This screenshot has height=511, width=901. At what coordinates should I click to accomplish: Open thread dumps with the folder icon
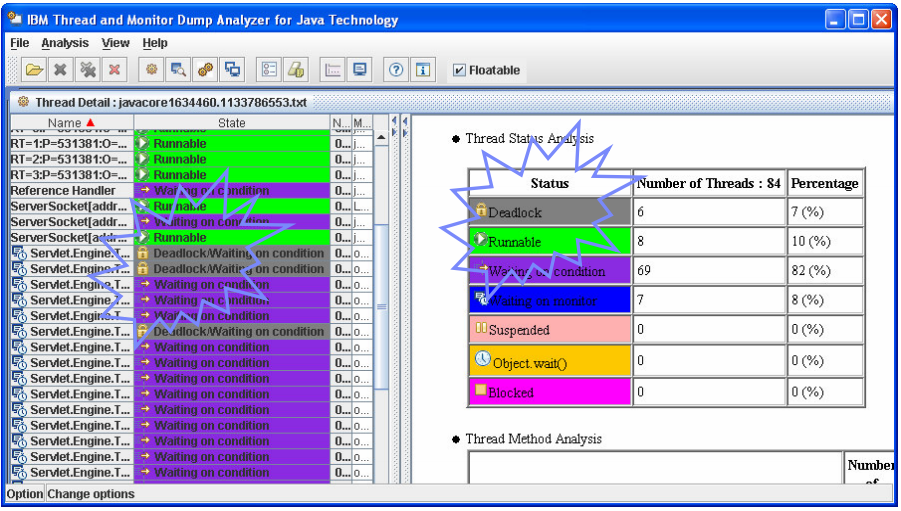click(34, 70)
